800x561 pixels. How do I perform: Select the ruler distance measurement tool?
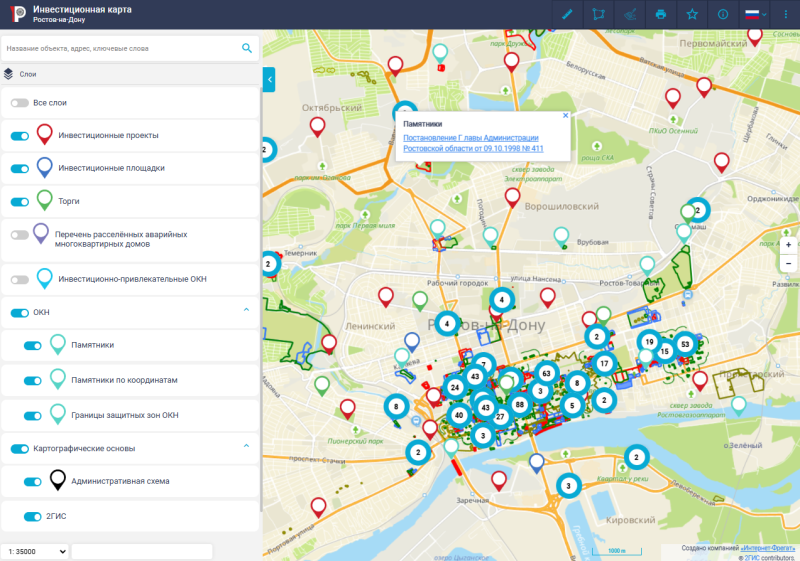click(x=567, y=15)
